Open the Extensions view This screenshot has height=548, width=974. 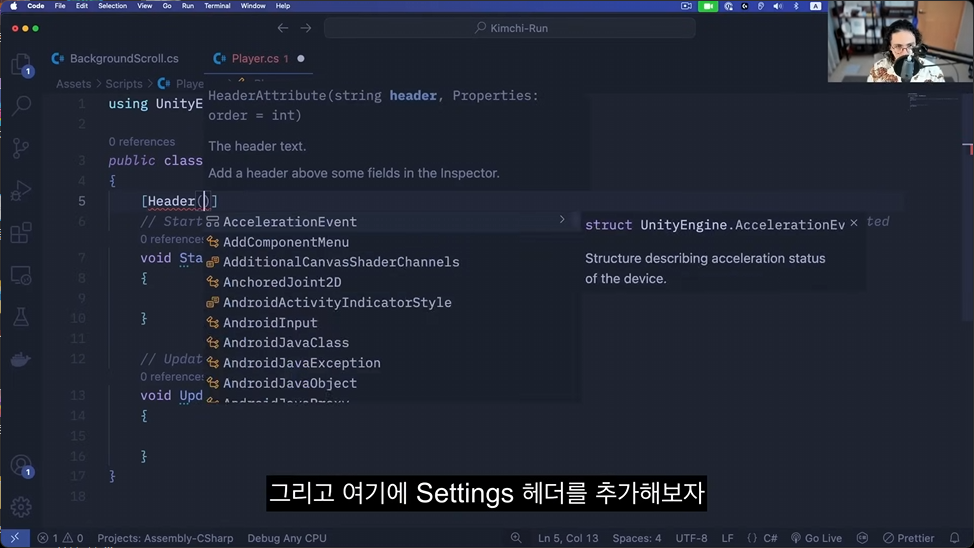point(21,233)
